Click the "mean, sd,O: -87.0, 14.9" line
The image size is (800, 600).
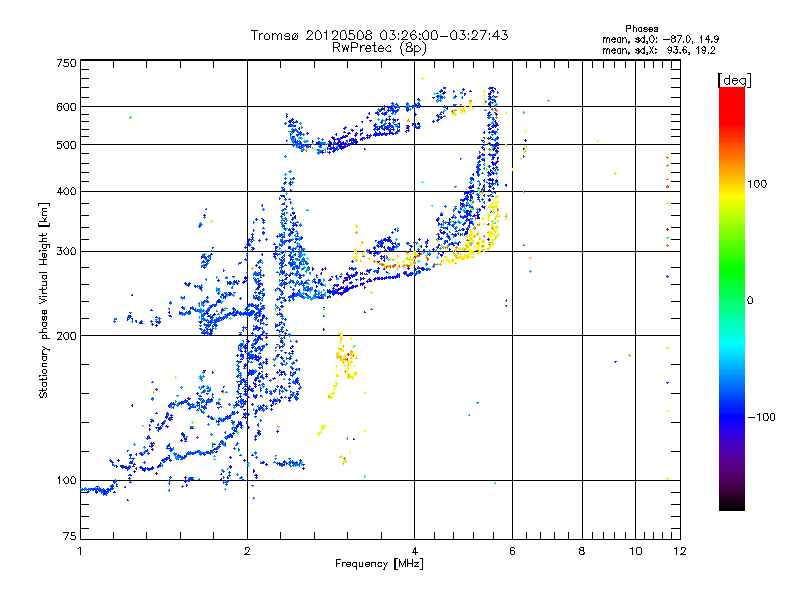point(661,39)
